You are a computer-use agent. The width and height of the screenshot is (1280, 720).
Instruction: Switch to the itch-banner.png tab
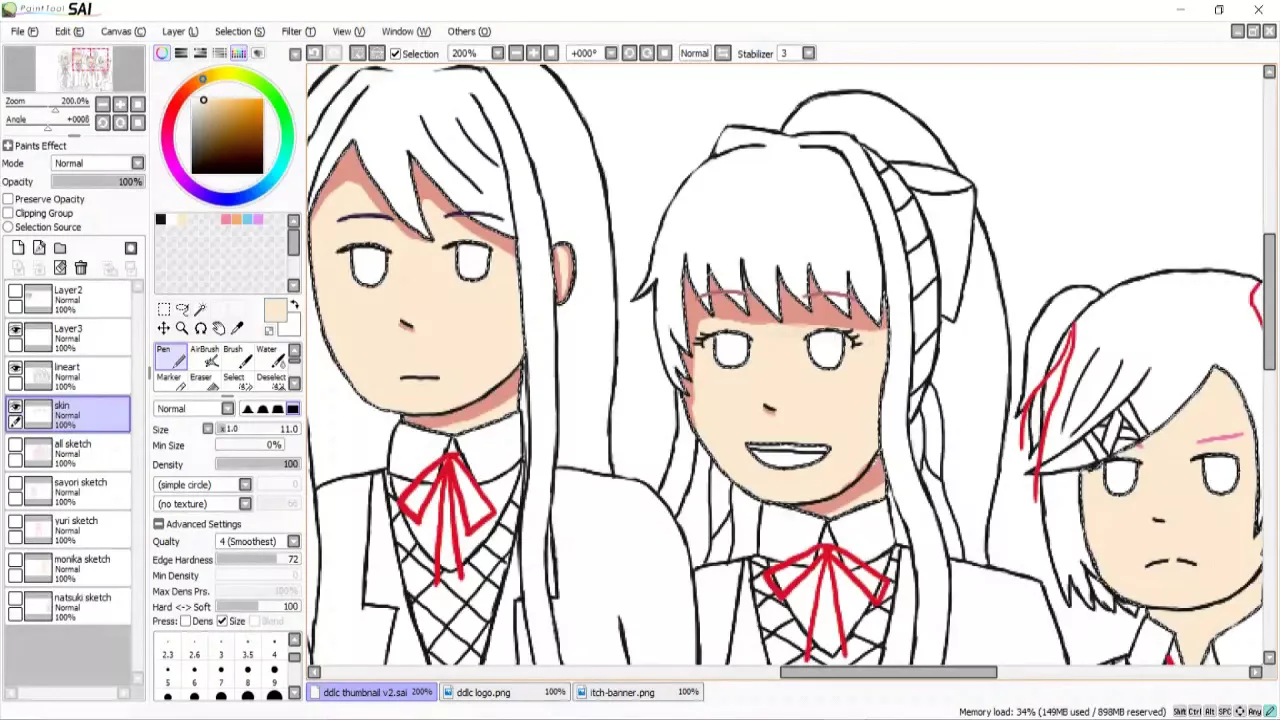pos(638,692)
